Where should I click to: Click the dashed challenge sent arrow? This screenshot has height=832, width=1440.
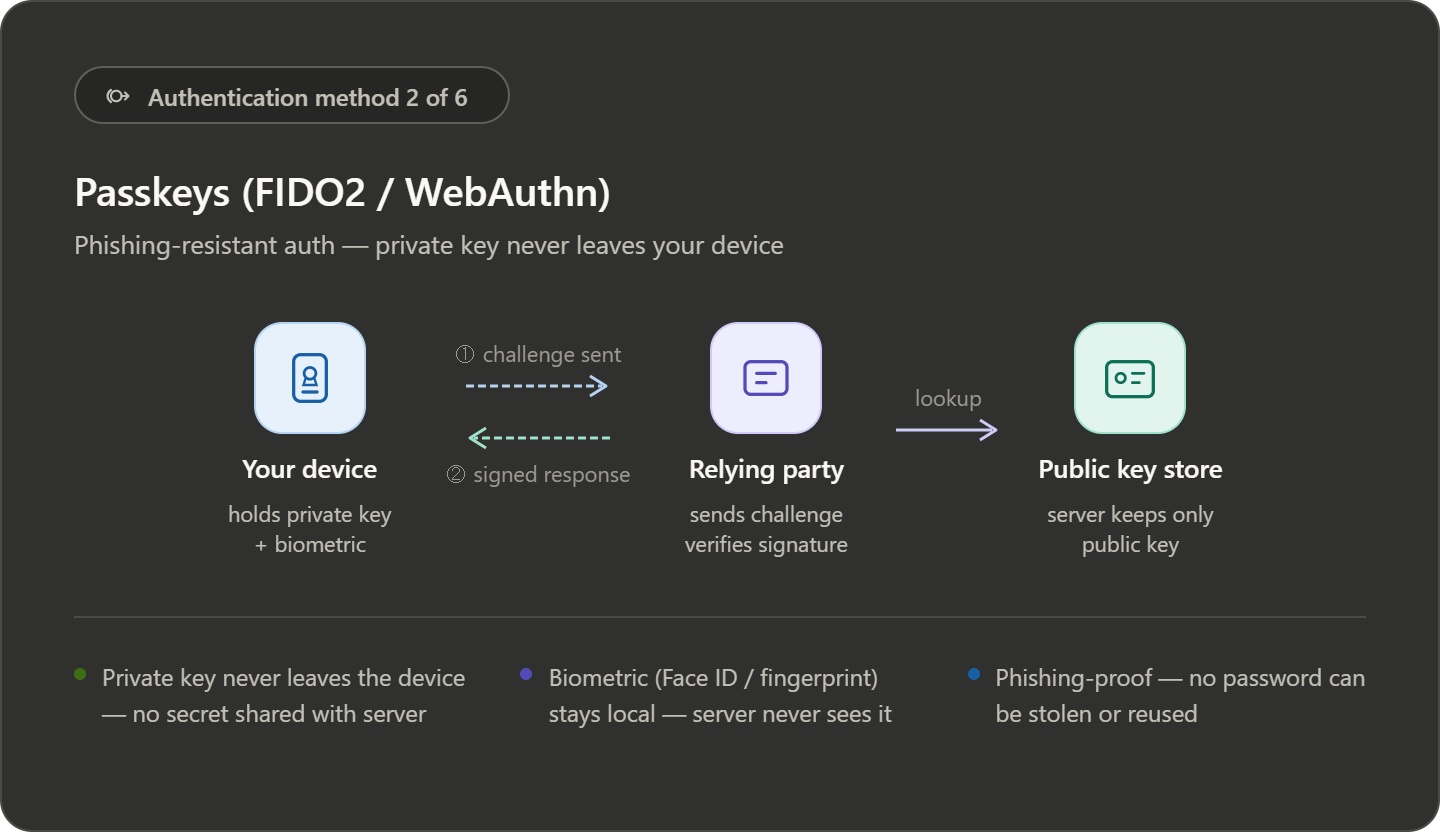[x=537, y=386]
